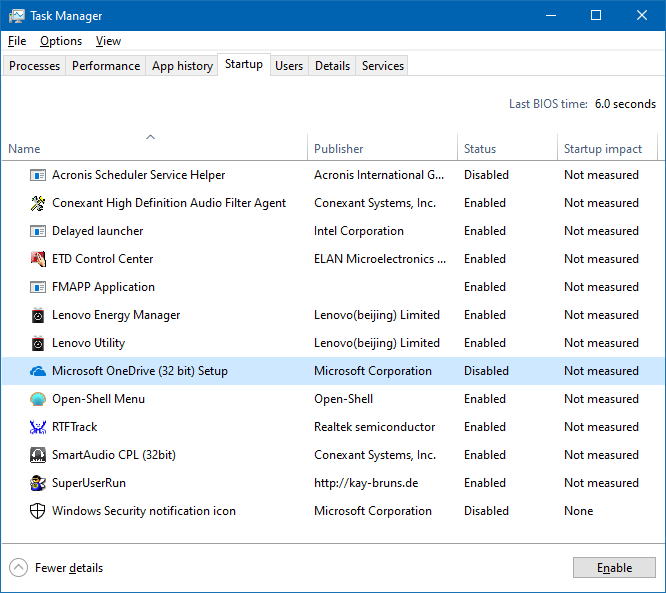Select the Startup tab

point(244,64)
